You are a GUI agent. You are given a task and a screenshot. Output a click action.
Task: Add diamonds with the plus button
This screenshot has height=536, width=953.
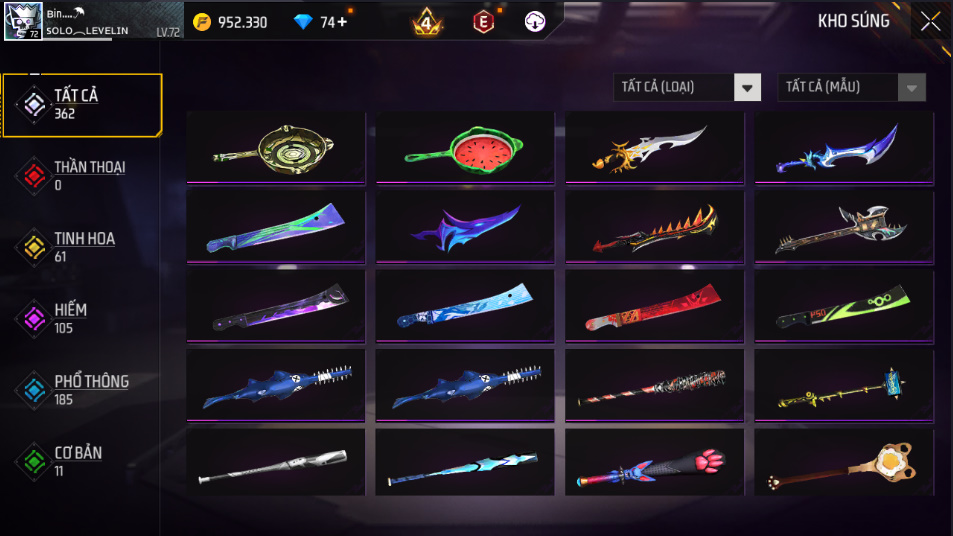(x=342, y=22)
